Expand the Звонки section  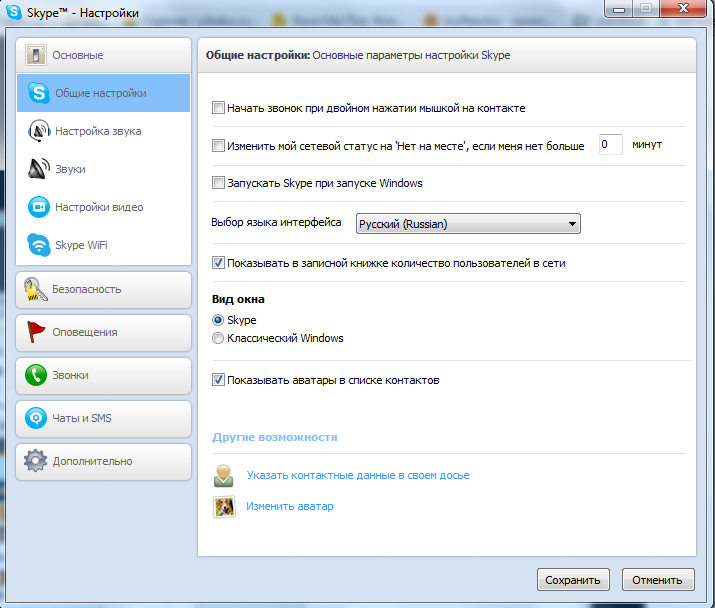[104, 375]
